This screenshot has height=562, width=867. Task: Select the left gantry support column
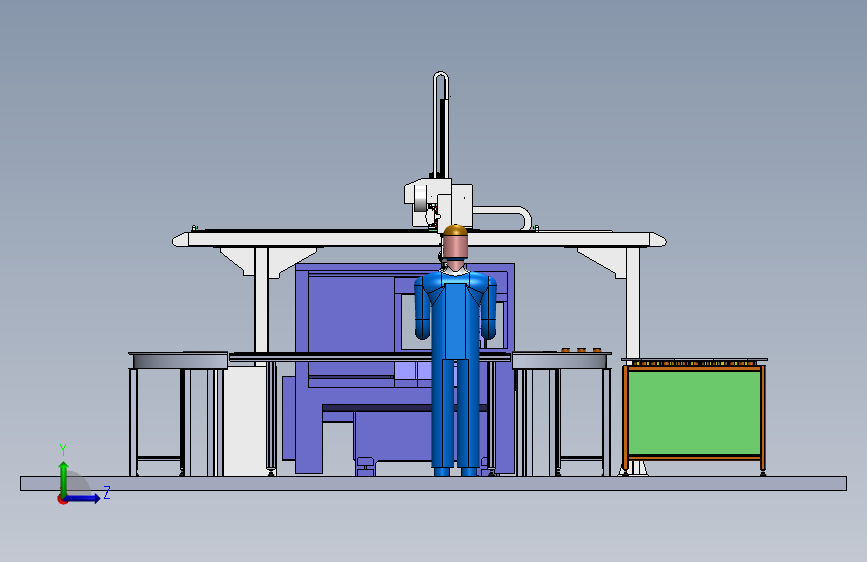coord(262,299)
